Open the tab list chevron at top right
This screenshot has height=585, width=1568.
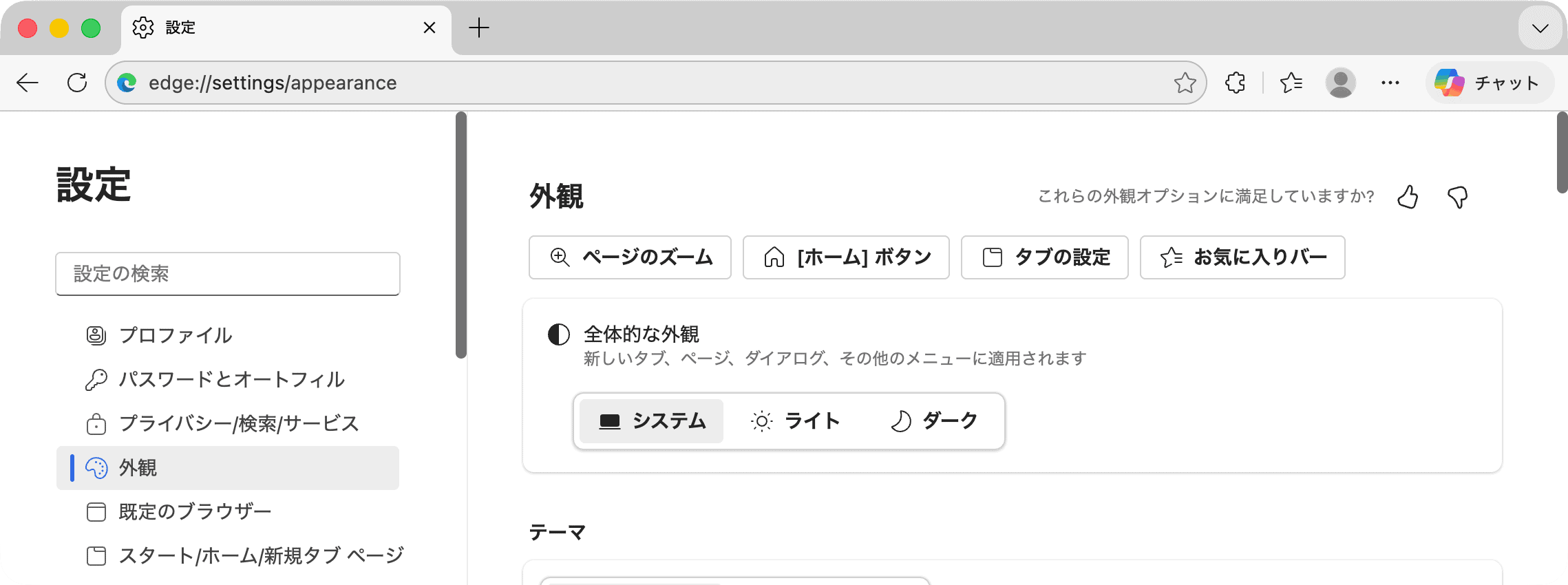click(1539, 28)
